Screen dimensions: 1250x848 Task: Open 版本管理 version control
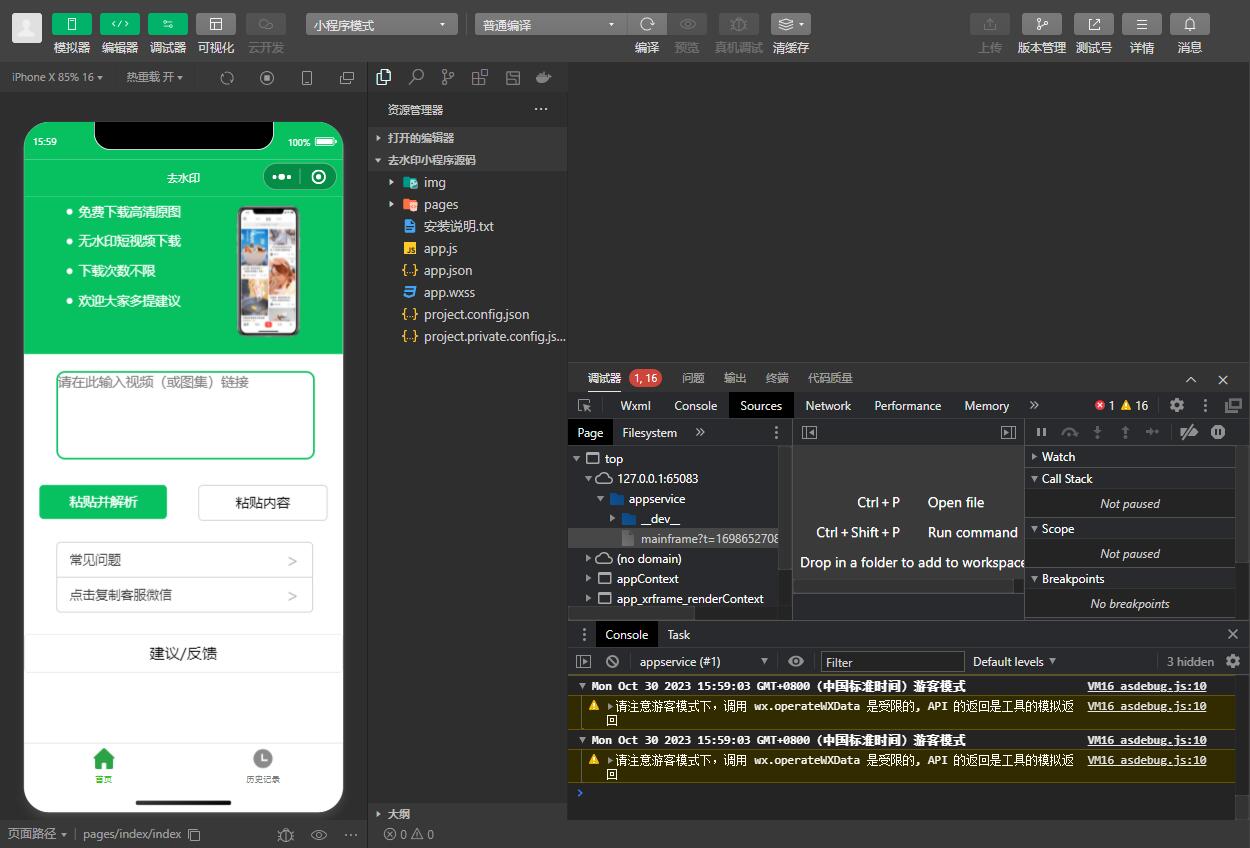pyautogui.click(x=1042, y=24)
